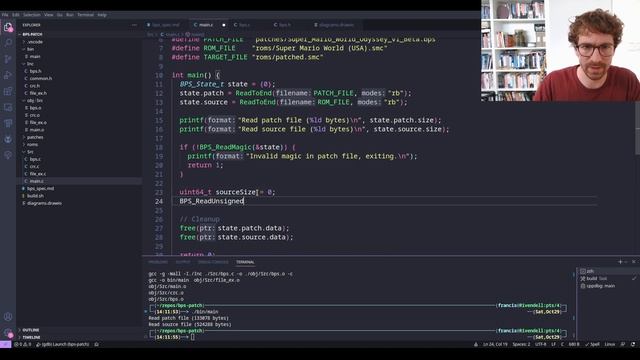Click the gdb Launch debug status item
The height and width of the screenshot is (360, 640).
(63, 344)
